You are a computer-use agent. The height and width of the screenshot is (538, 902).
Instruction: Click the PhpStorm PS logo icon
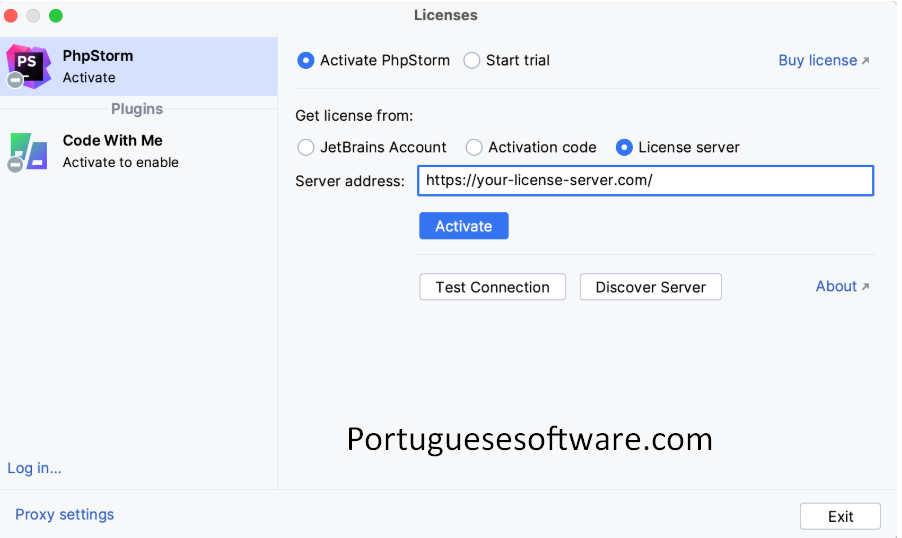[28, 67]
